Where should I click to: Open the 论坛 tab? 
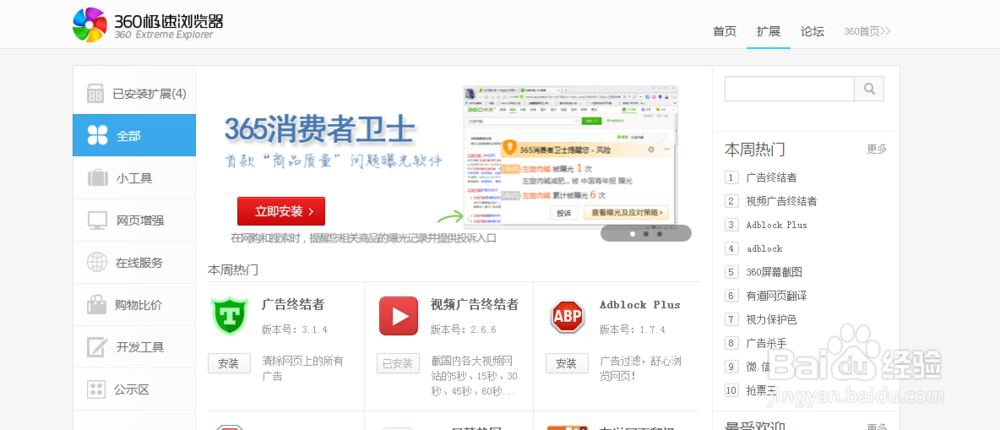(x=812, y=31)
